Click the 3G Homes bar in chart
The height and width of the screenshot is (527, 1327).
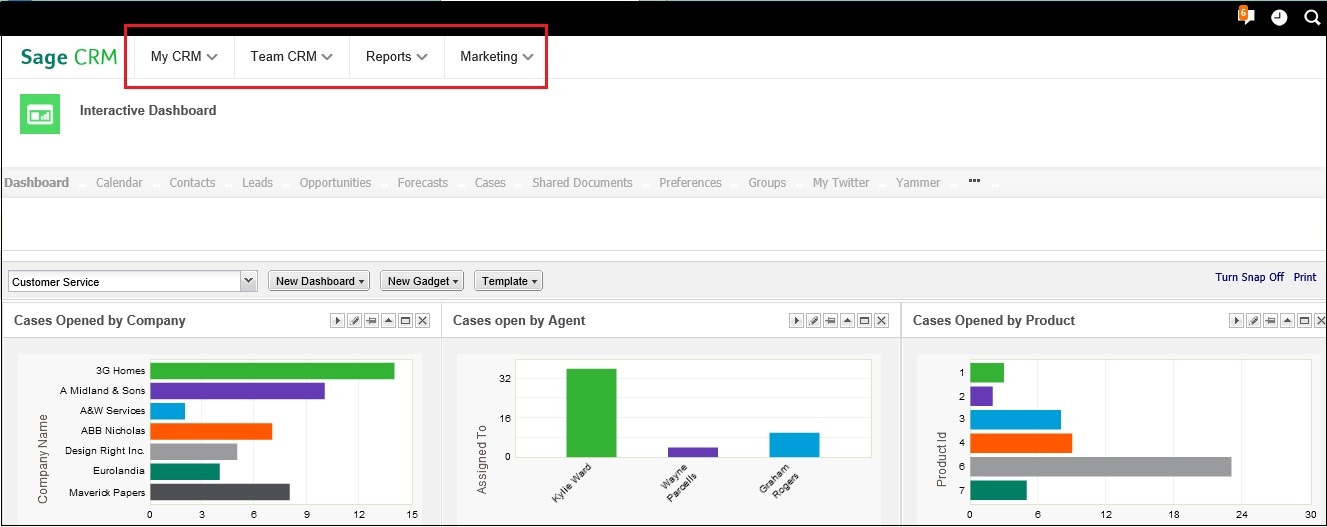(x=272, y=371)
